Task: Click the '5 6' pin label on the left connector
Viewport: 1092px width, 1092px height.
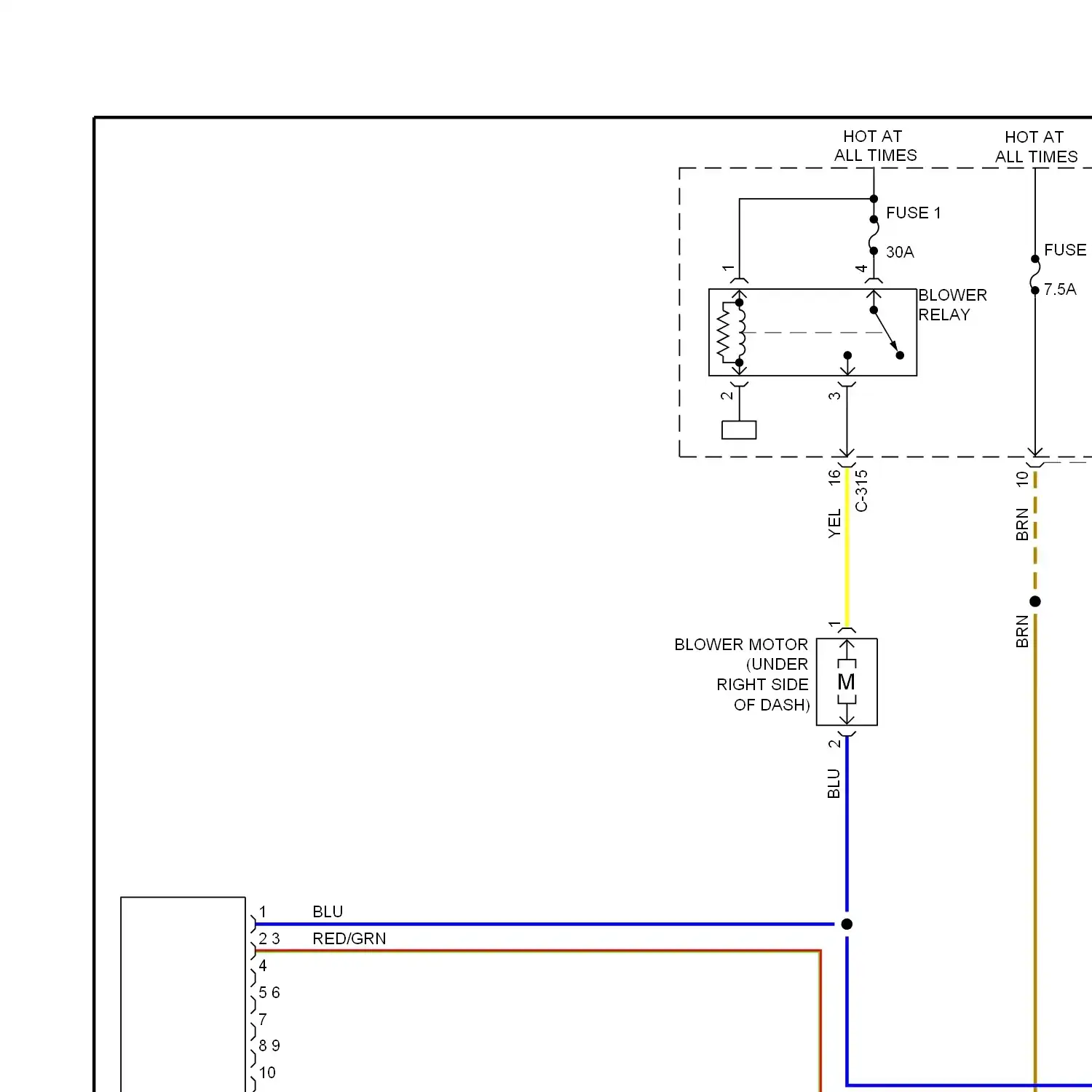Action: pyautogui.click(x=269, y=992)
